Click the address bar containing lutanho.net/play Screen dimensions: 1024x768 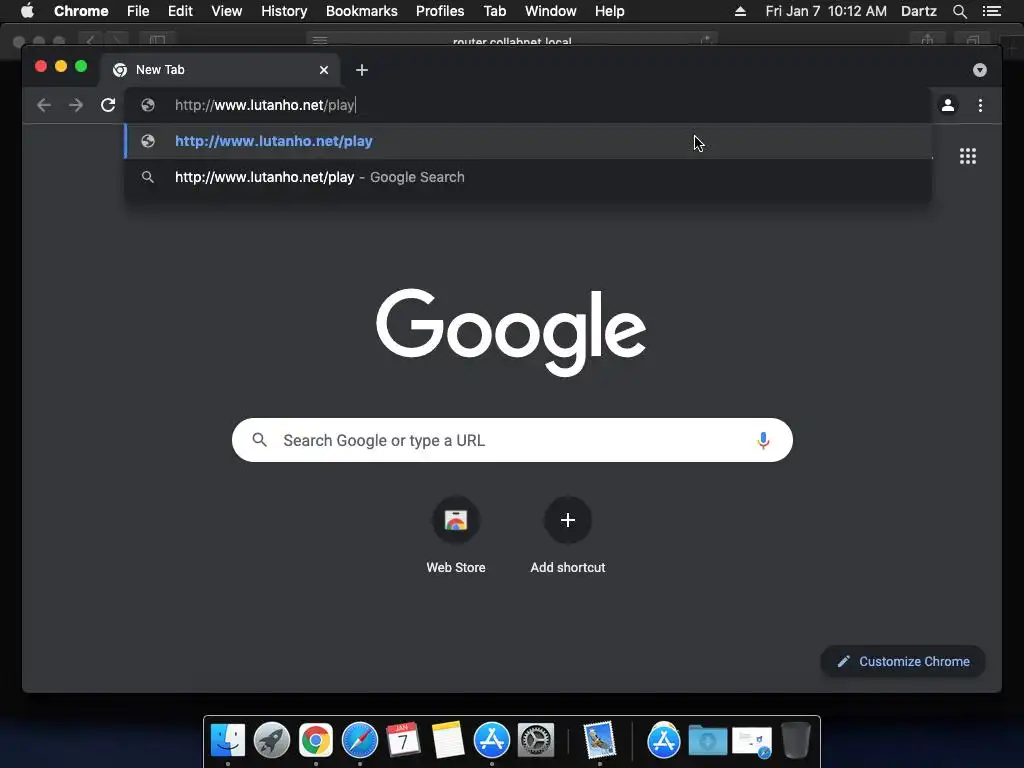(528, 105)
